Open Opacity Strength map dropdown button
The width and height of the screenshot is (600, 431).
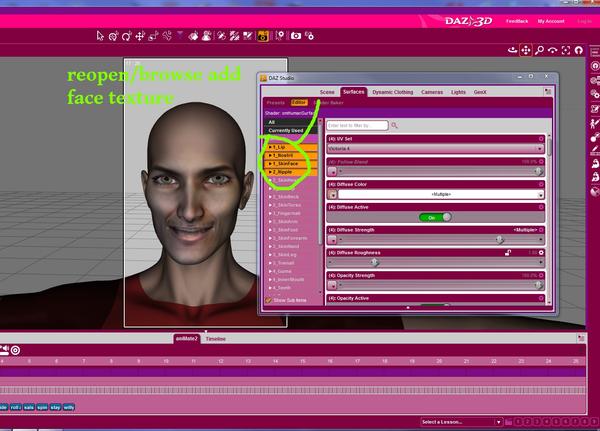point(332,286)
